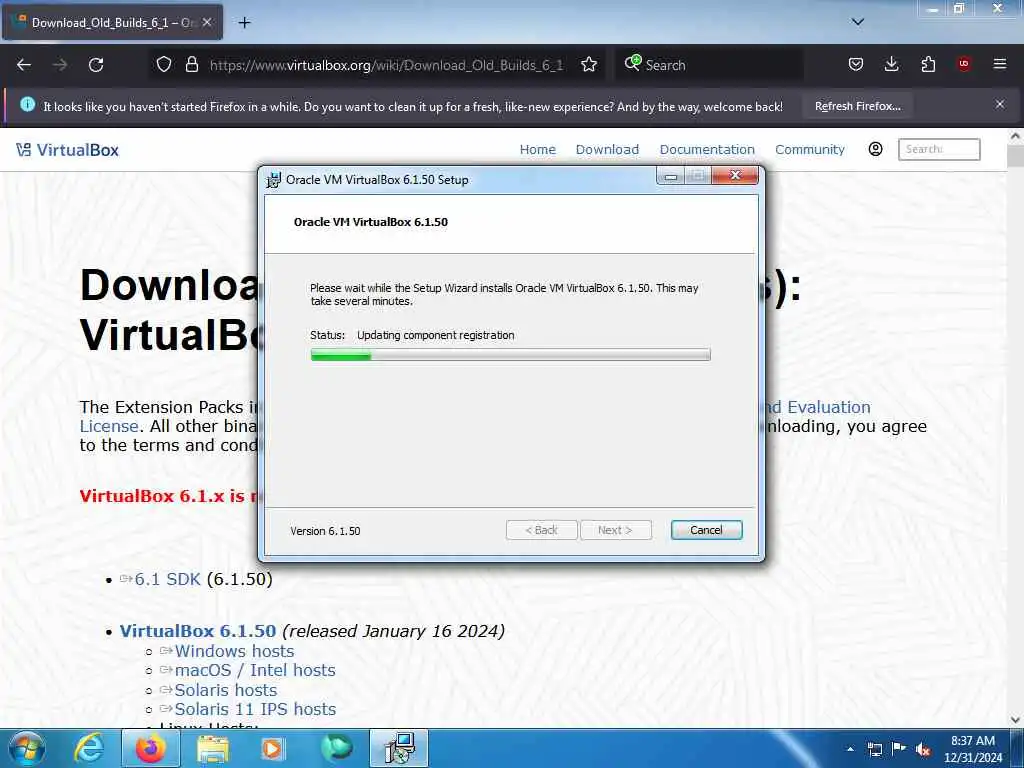Open the Home nav link
Screen dimensions: 1024x768
tap(537, 150)
